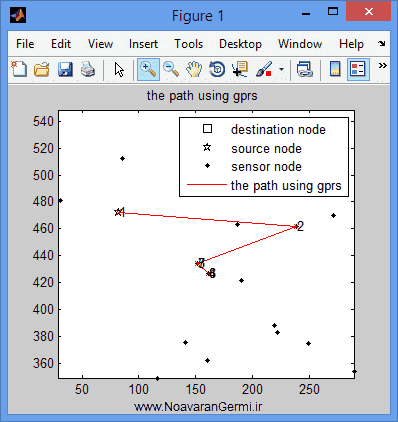
Task: Click the x-axis label www.NoavaranGermi.ir
Action: pyautogui.click(x=198, y=407)
